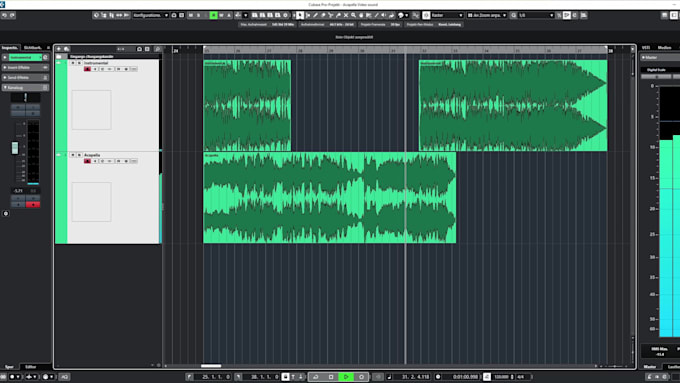
Task: Toggle the Write automation (W) toolbar button
Action: coord(221,15)
